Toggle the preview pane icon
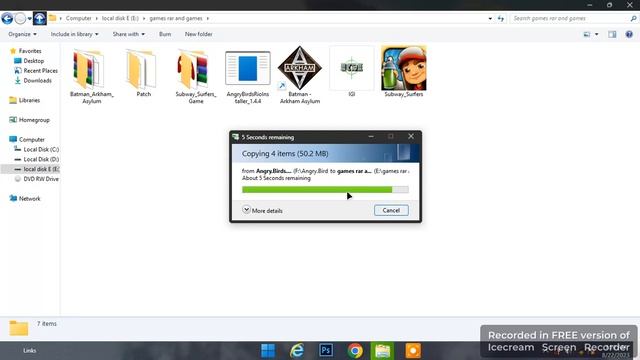 click(x=612, y=34)
